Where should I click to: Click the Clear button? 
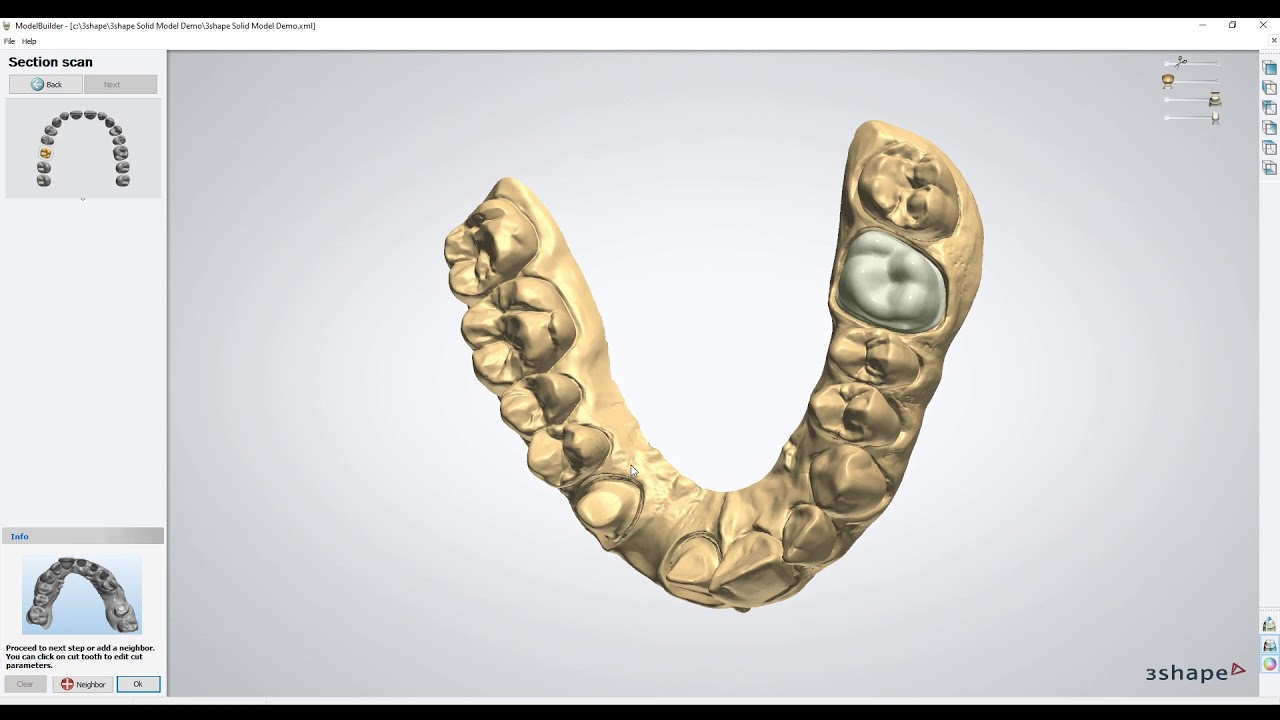(x=25, y=684)
